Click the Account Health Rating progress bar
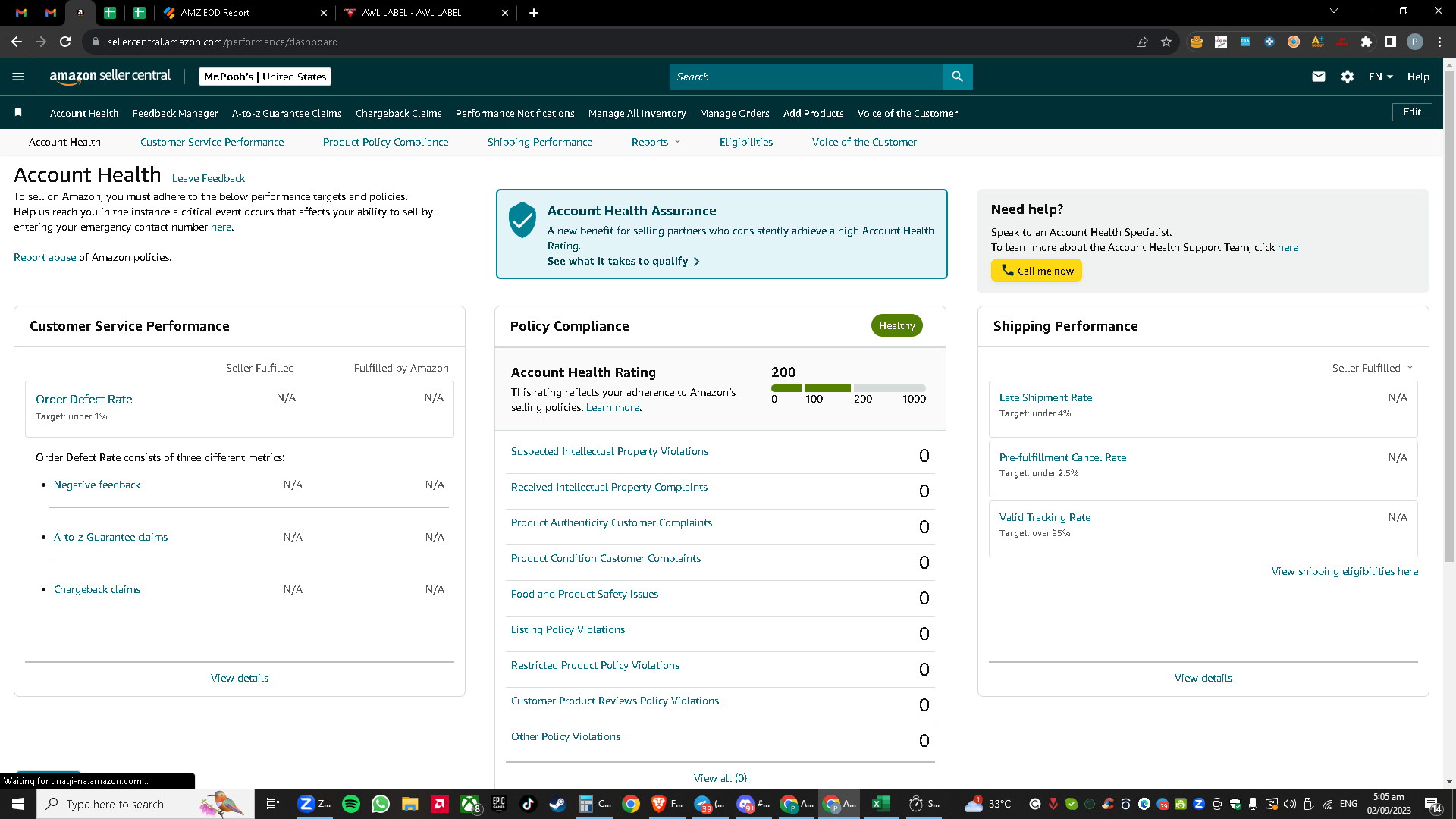Screen dimensions: 1456x819 pyautogui.click(x=849, y=388)
